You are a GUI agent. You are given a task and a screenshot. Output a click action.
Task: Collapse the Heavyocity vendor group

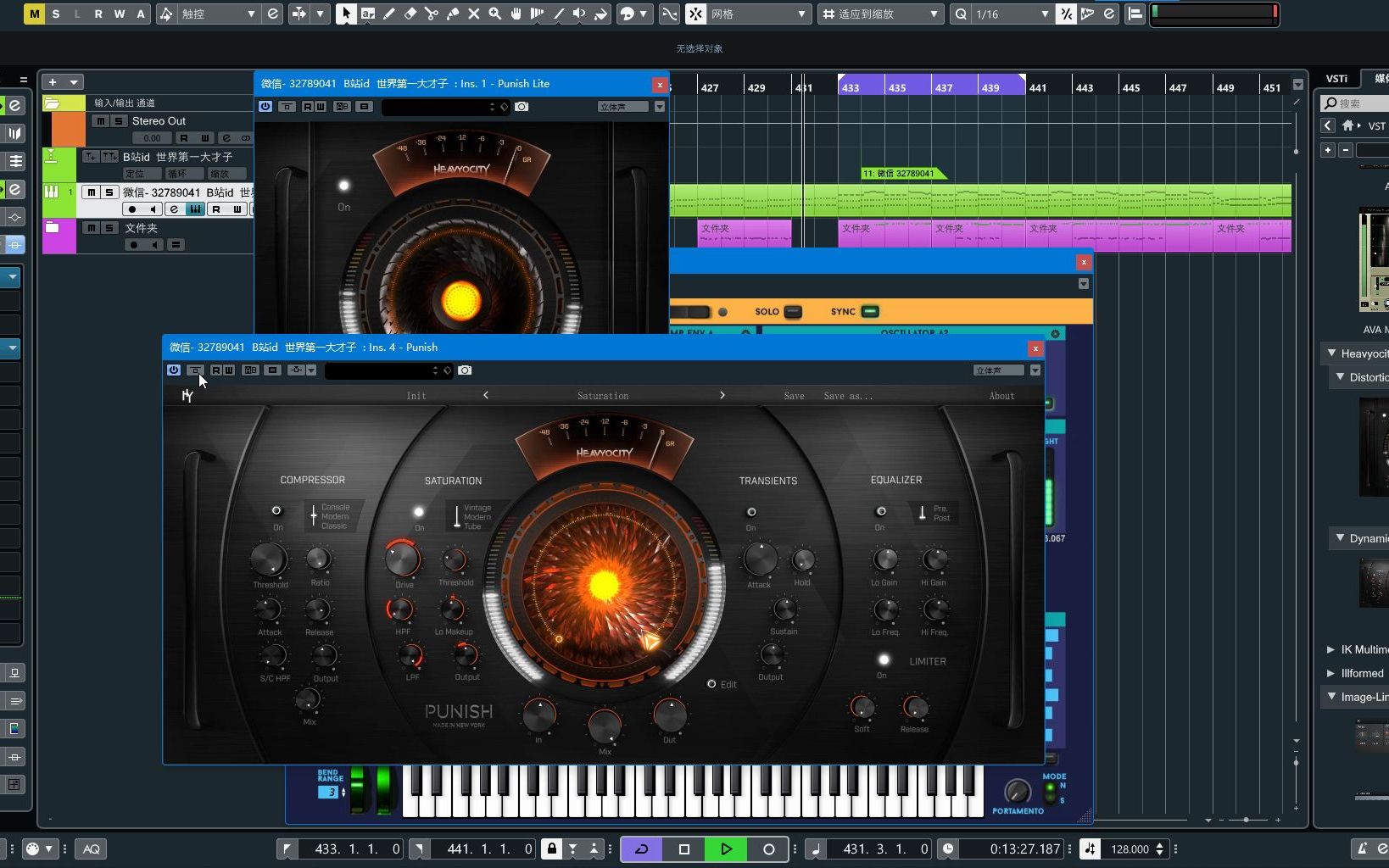coord(1331,353)
